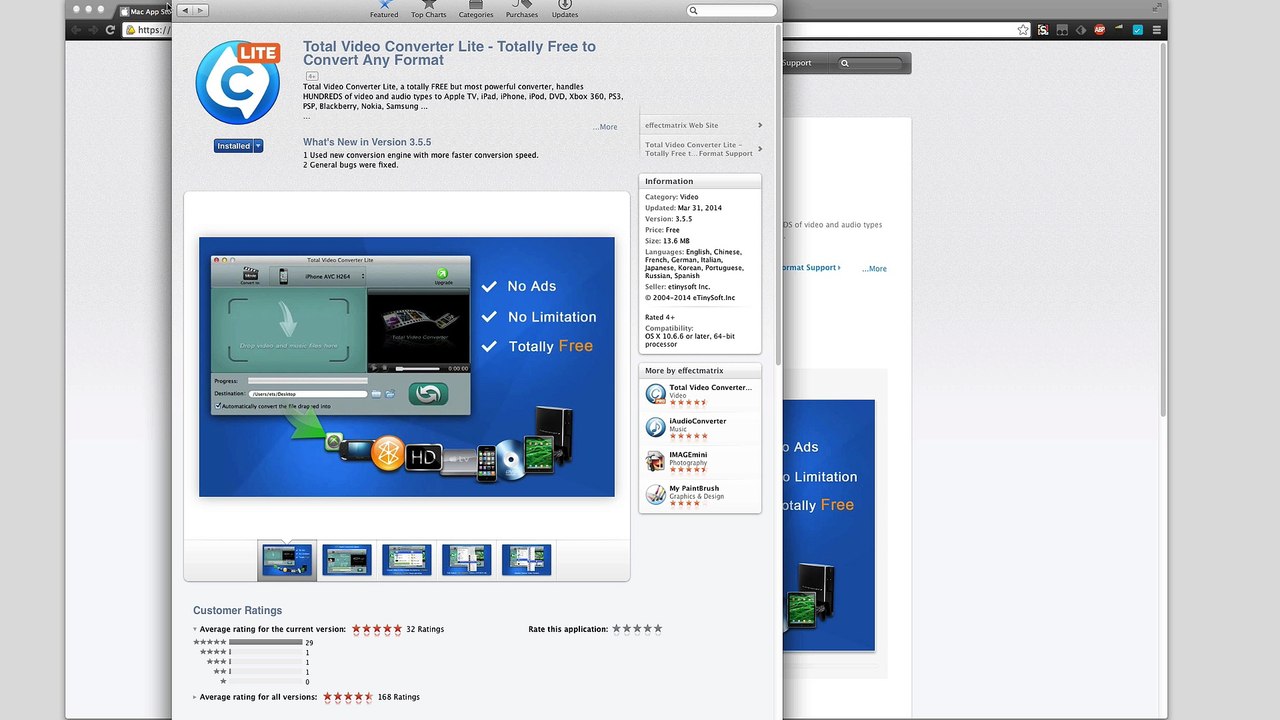The height and width of the screenshot is (720, 1280).
Task: Click the 4+ age rating badge
Action: tap(312, 76)
